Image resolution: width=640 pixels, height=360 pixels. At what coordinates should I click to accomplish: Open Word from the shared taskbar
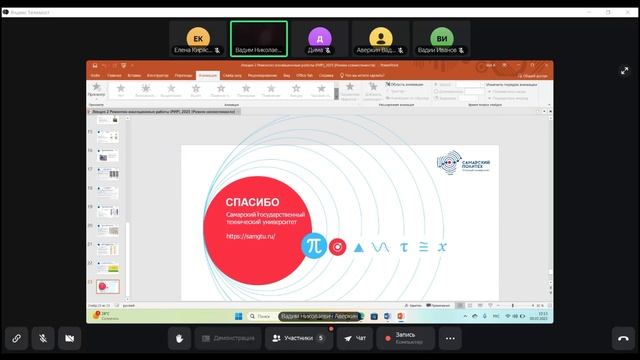[x=387, y=316]
